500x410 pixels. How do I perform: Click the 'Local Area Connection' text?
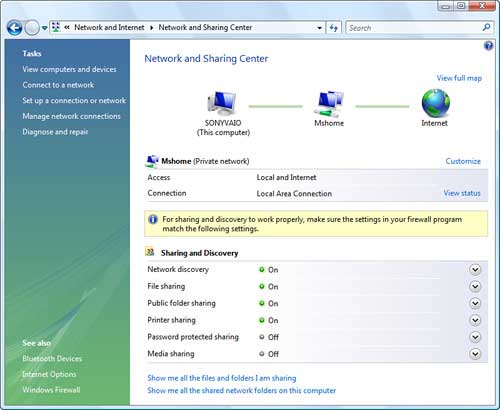click(x=294, y=194)
